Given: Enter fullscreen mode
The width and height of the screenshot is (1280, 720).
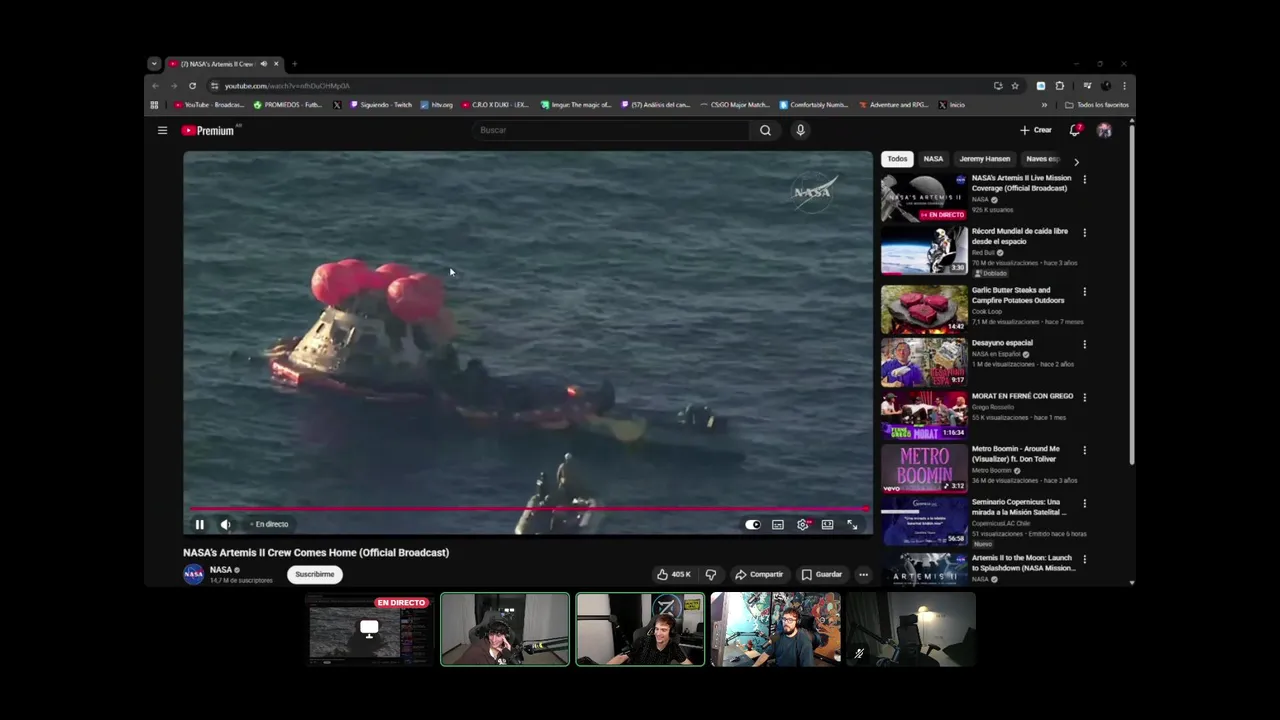Looking at the screenshot, I should (853, 524).
